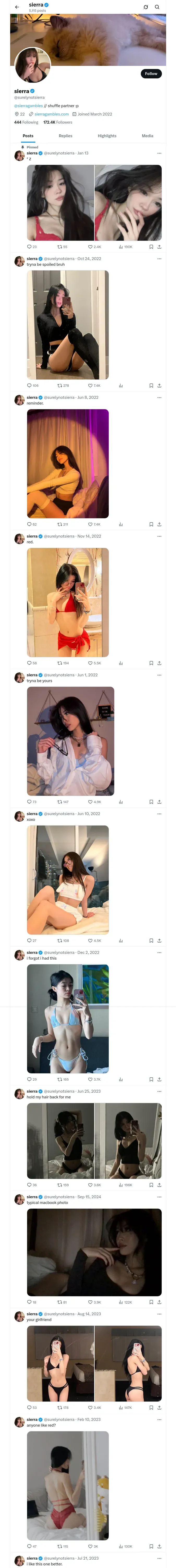176x1568 pixels.
Task: Repost the "tryna be spoiled bruh" post
Action: (x=59, y=385)
